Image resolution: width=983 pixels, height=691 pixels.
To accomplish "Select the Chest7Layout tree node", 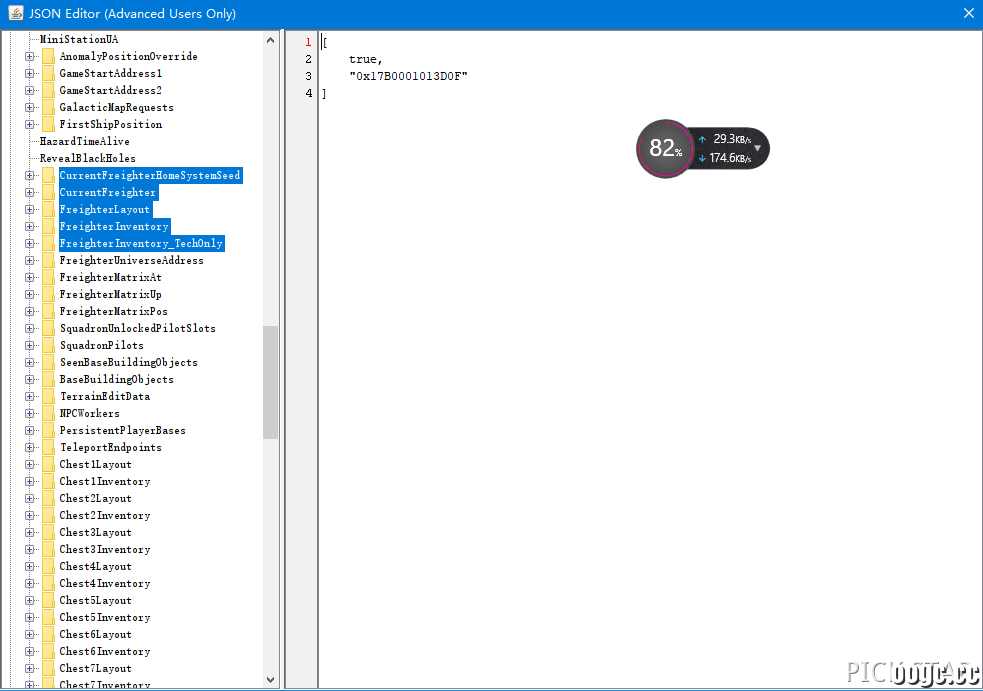I will pos(95,668).
